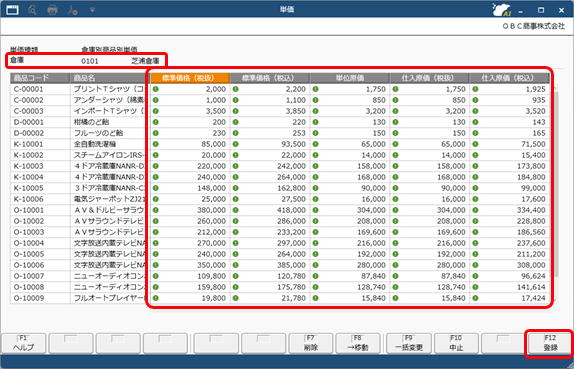Click the 128,740 unit cost in 単位原価 column
Screen dimensions: 574x369
tap(350, 287)
